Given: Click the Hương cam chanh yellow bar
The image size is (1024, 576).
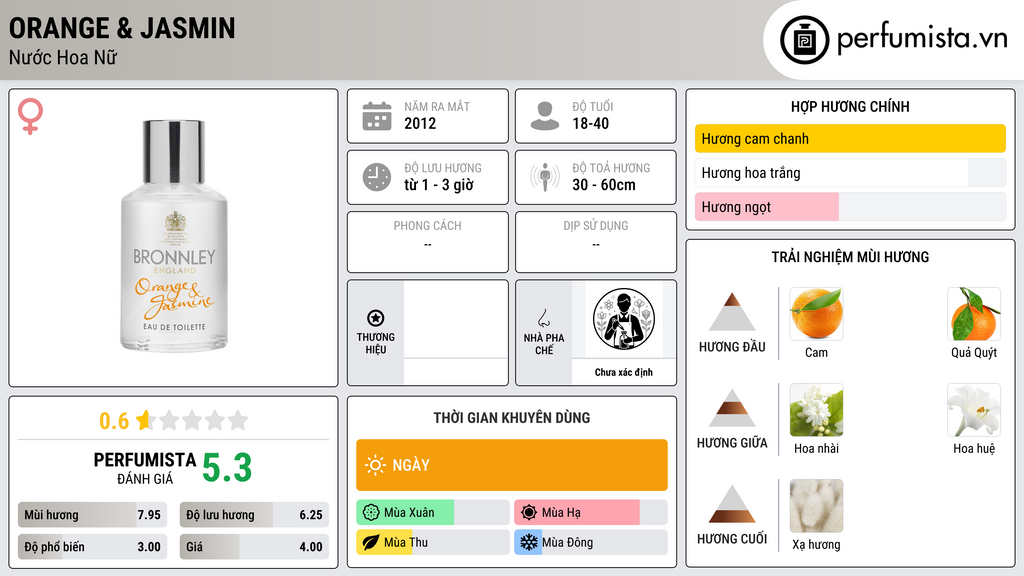Looking at the screenshot, I should tap(850, 138).
